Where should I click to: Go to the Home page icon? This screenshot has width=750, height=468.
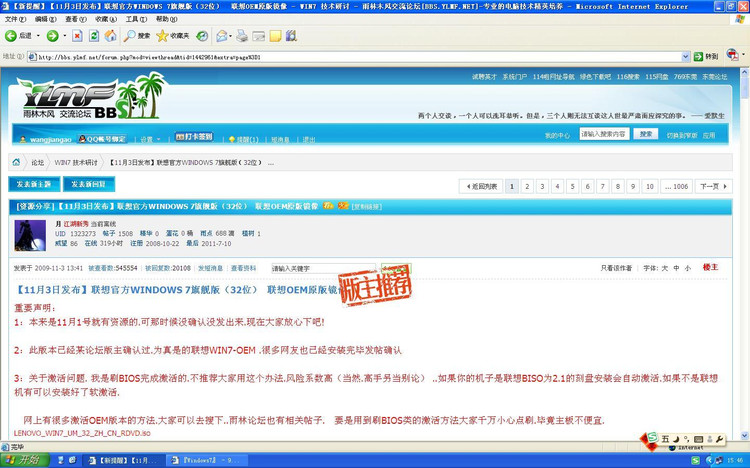(x=110, y=36)
